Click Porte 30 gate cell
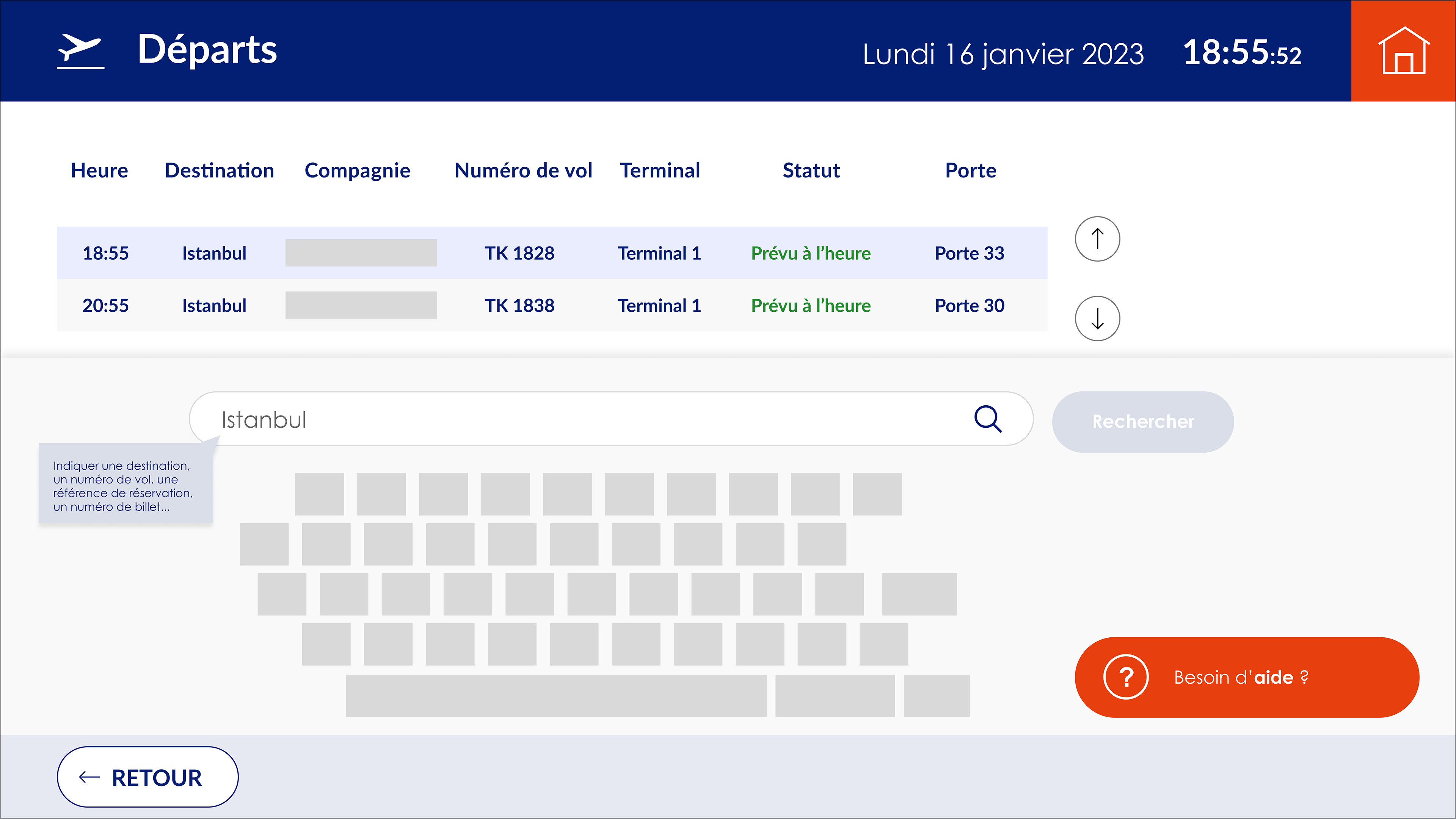Screen dimensions: 1456x819 pos(970,305)
